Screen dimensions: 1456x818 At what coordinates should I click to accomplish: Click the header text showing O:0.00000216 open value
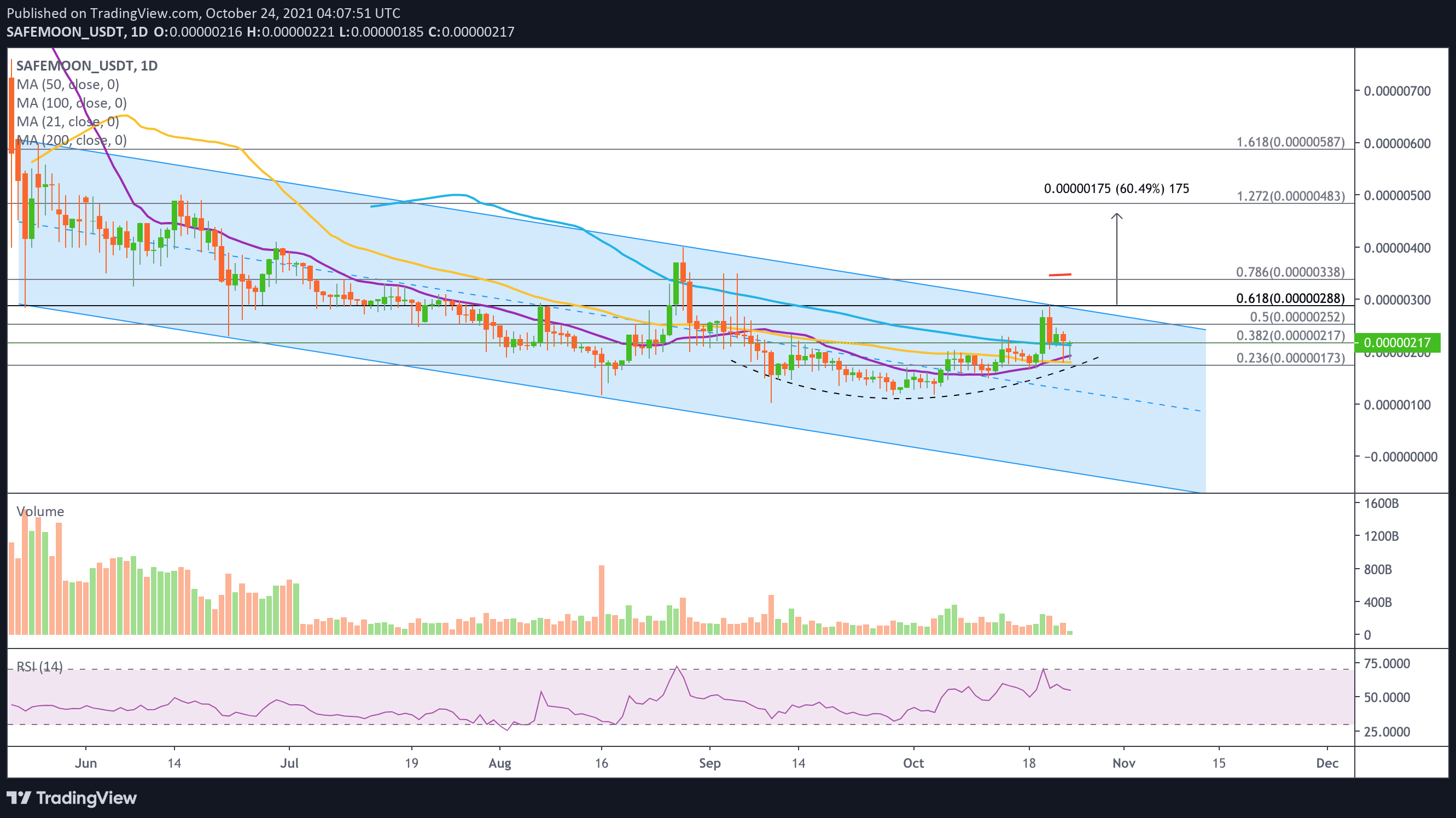click(x=198, y=32)
